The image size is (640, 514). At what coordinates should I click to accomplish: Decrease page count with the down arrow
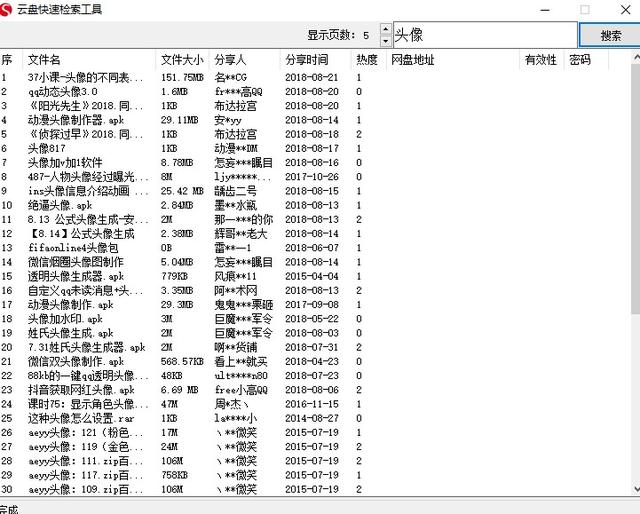coord(385,41)
